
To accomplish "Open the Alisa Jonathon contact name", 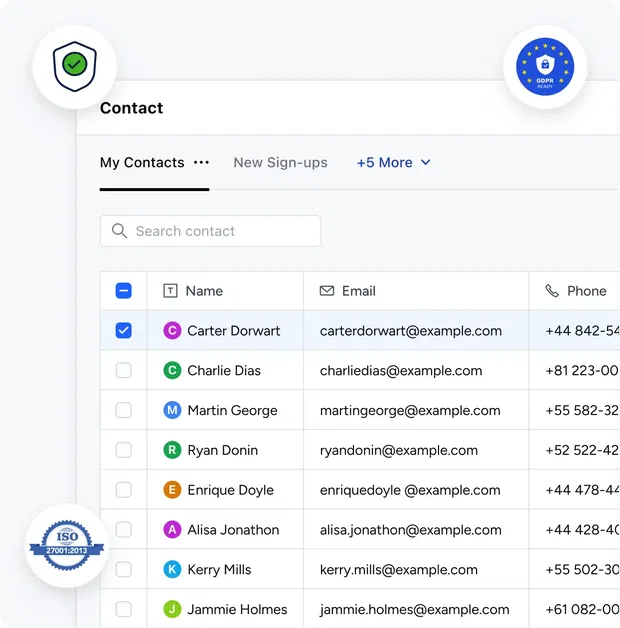I will [x=233, y=530].
